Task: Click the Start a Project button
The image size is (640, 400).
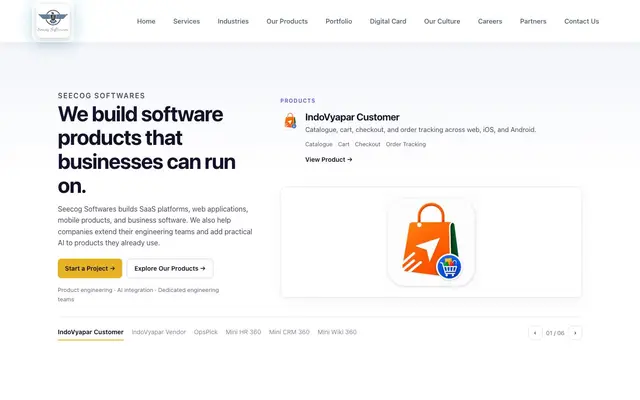Action: (x=90, y=268)
